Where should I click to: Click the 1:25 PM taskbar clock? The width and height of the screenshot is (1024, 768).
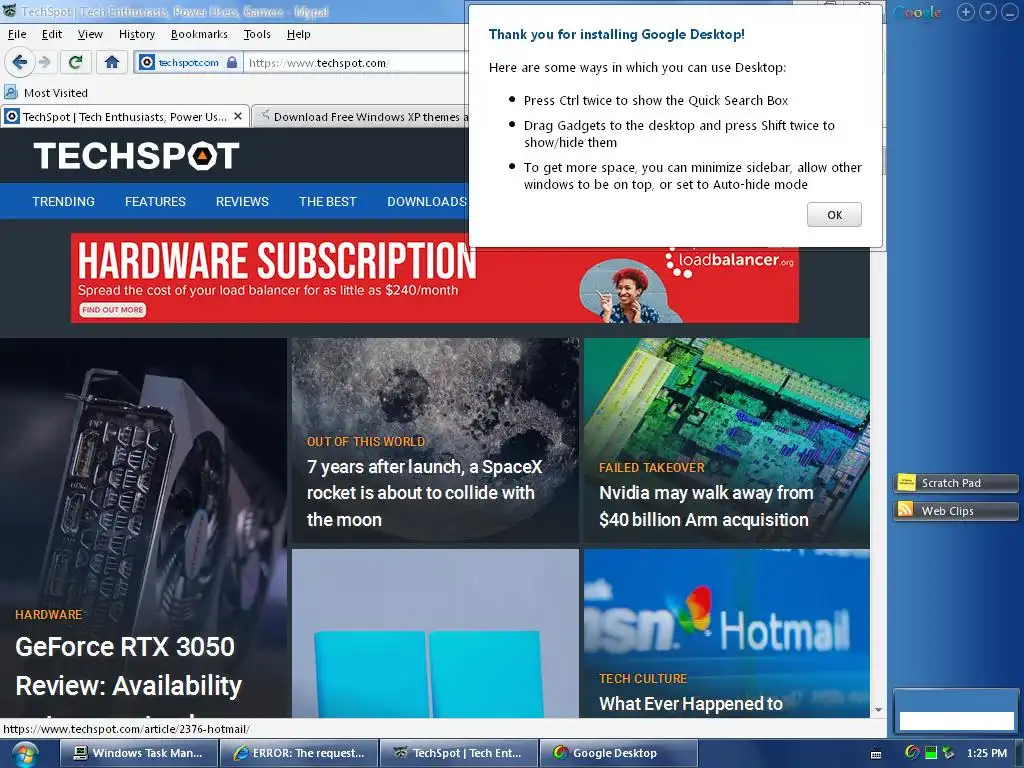(986, 753)
